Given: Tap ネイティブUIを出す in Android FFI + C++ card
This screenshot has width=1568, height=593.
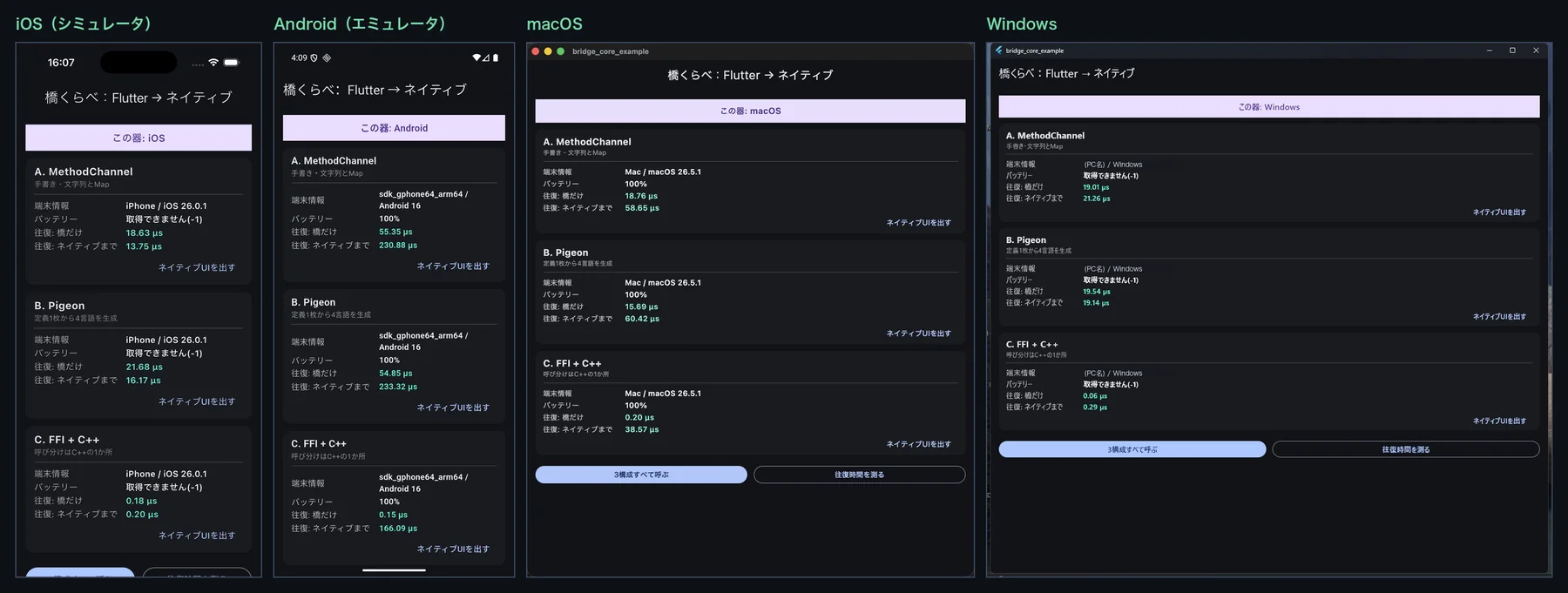Looking at the screenshot, I should coord(453,549).
